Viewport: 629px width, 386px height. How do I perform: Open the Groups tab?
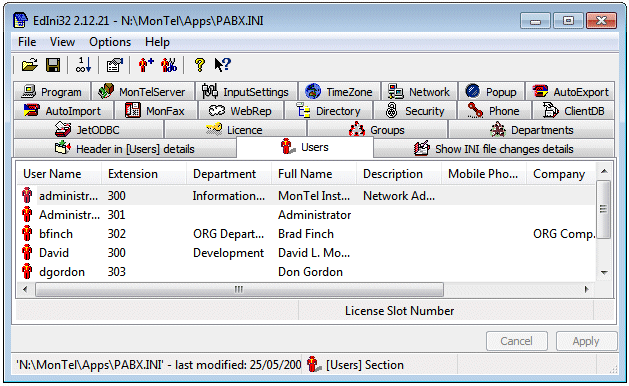pyautogui.click(x=377, y=129)
